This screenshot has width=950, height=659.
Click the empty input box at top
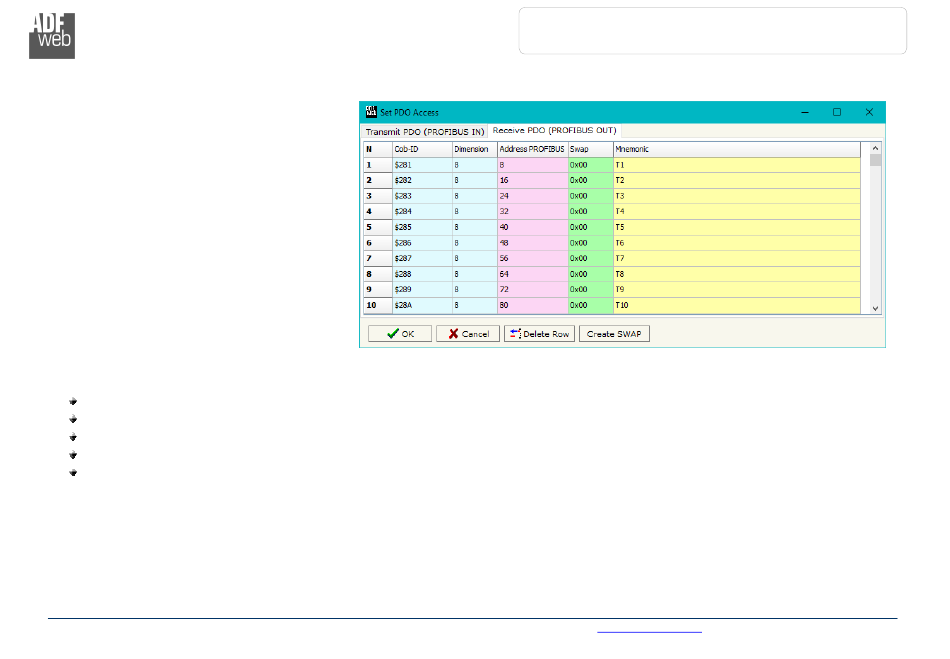click(712, 31)
